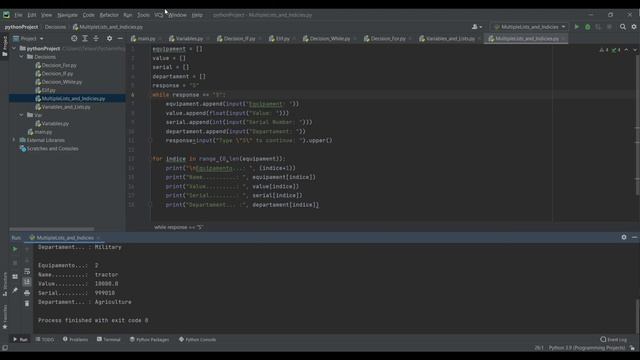This screenshot has width=640, height=360.
Task: Open Project panel options gear
Action: 109,38
